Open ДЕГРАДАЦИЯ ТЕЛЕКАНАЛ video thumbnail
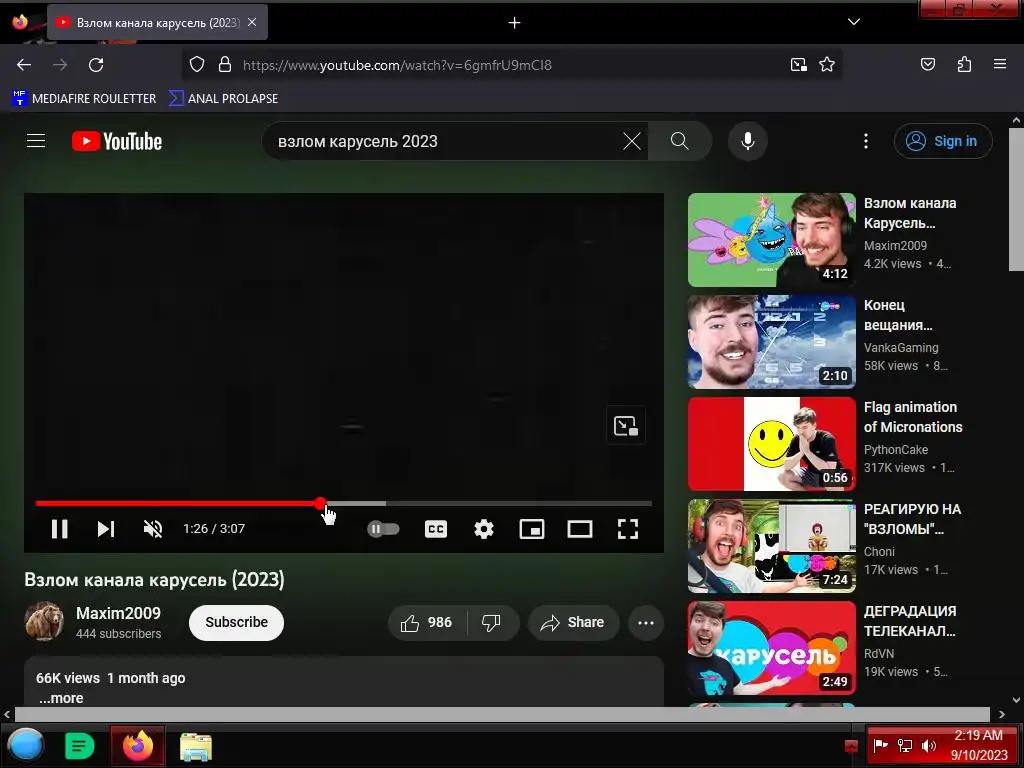The height and width of the screenshot is (768, 1024). 771,648
